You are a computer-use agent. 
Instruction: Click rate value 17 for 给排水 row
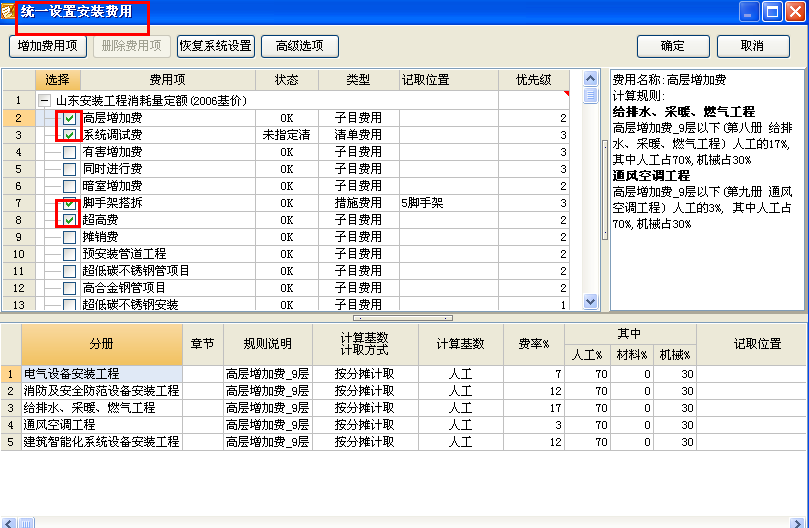[534, 408]
